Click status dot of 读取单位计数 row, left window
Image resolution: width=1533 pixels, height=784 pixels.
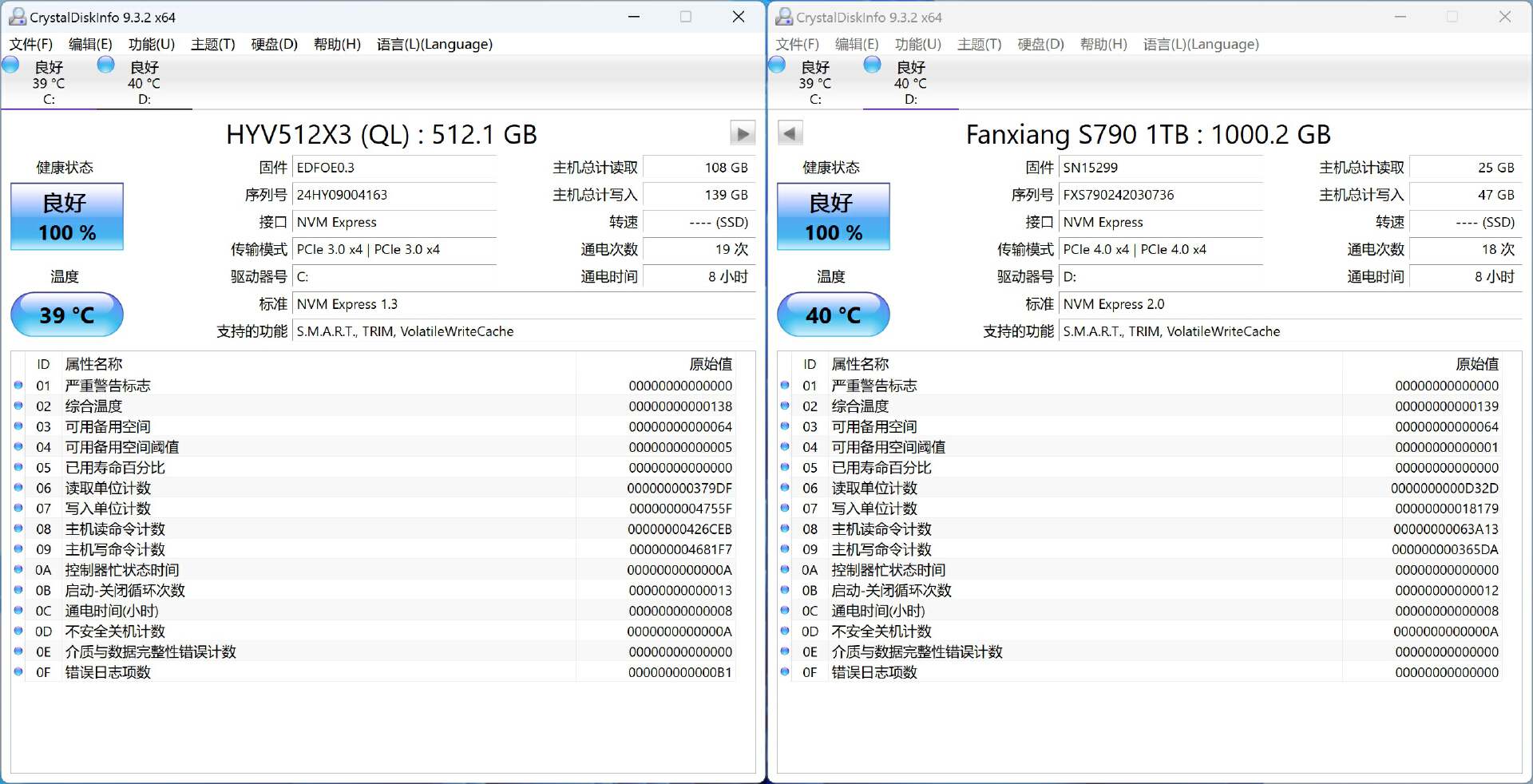18,488
